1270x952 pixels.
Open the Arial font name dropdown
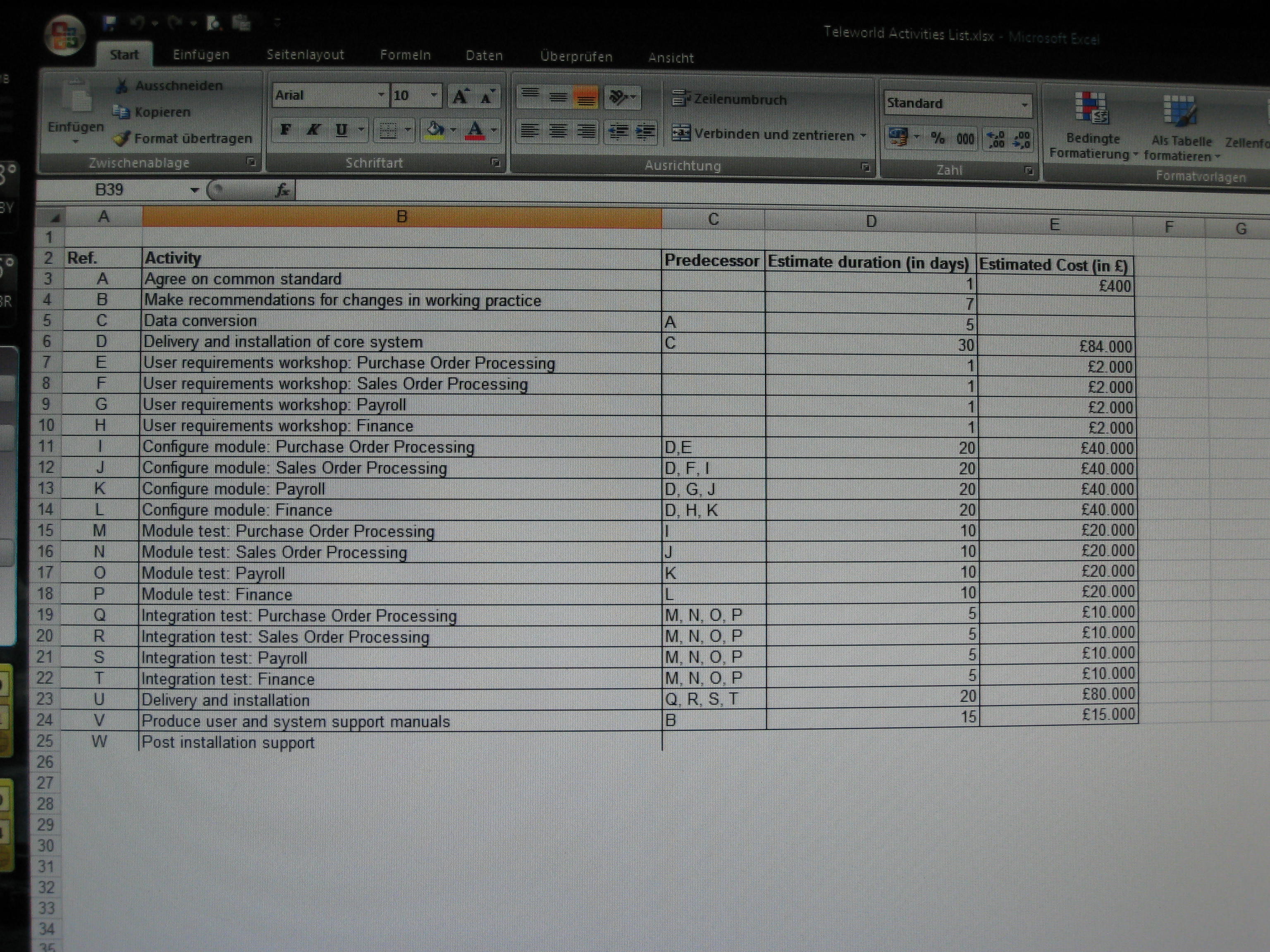click(381, 95)
